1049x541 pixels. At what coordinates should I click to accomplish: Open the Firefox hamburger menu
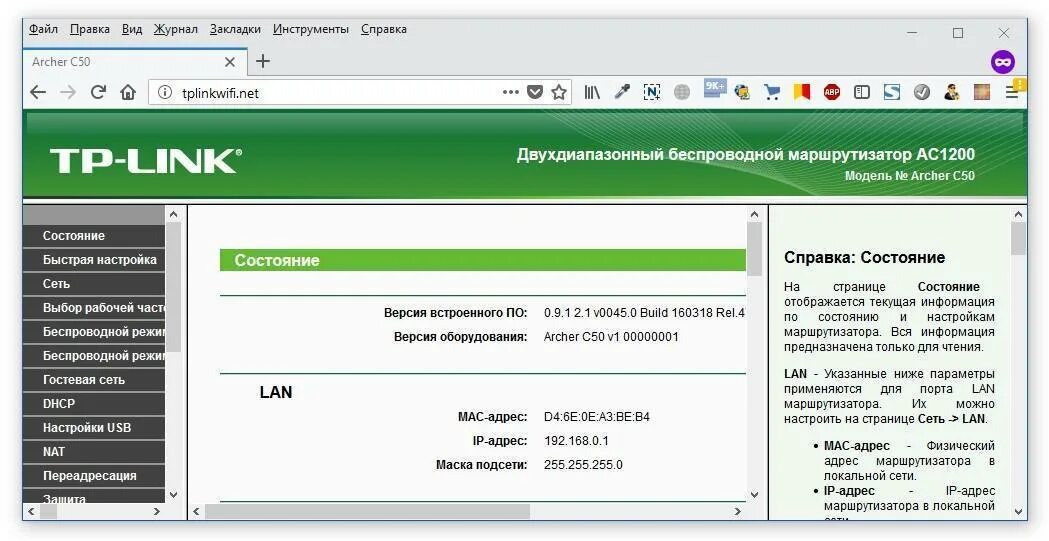(1012, 92)
